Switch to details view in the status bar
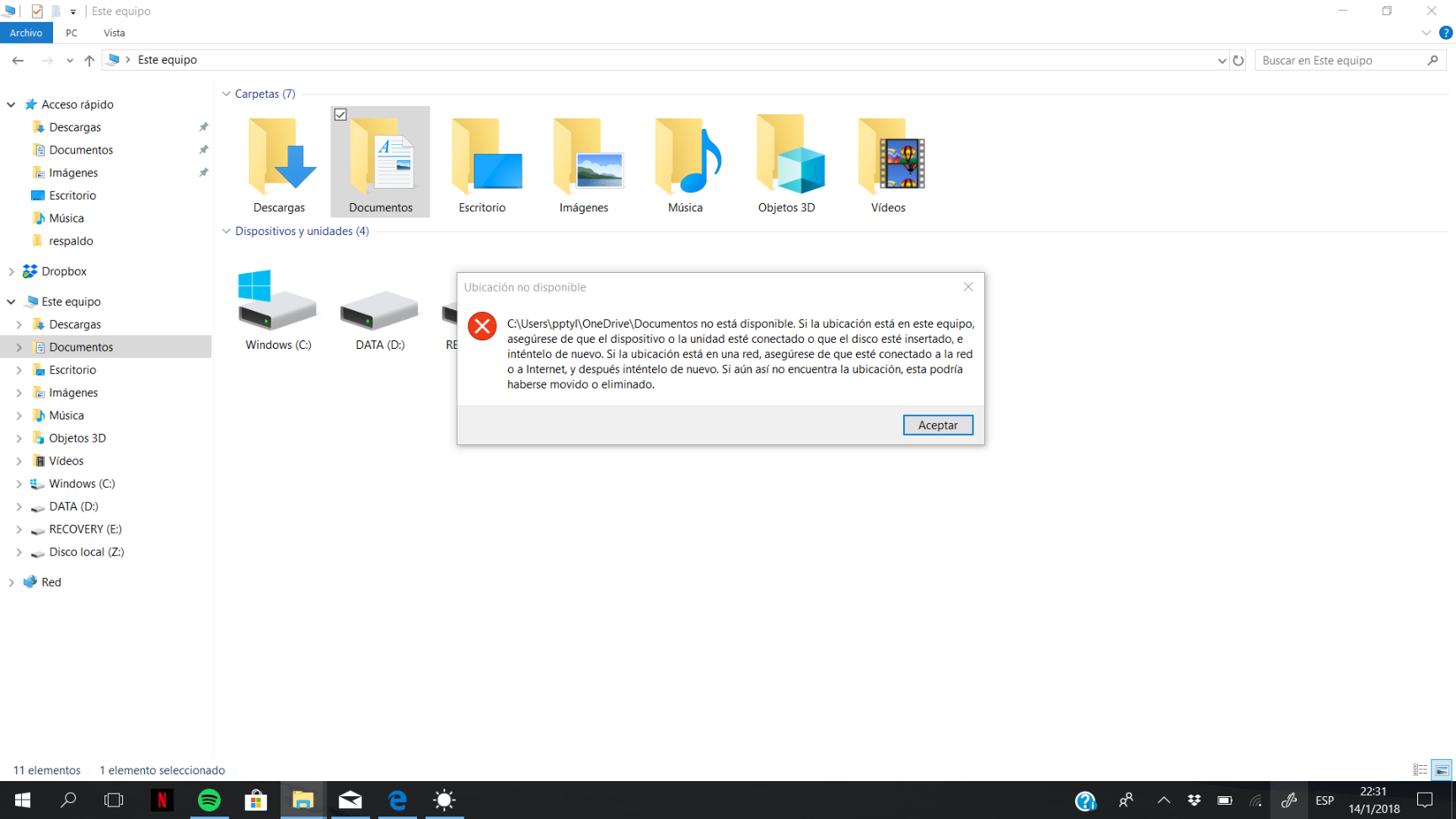The image size is (1456, 819). click(x=1421, y=770)
